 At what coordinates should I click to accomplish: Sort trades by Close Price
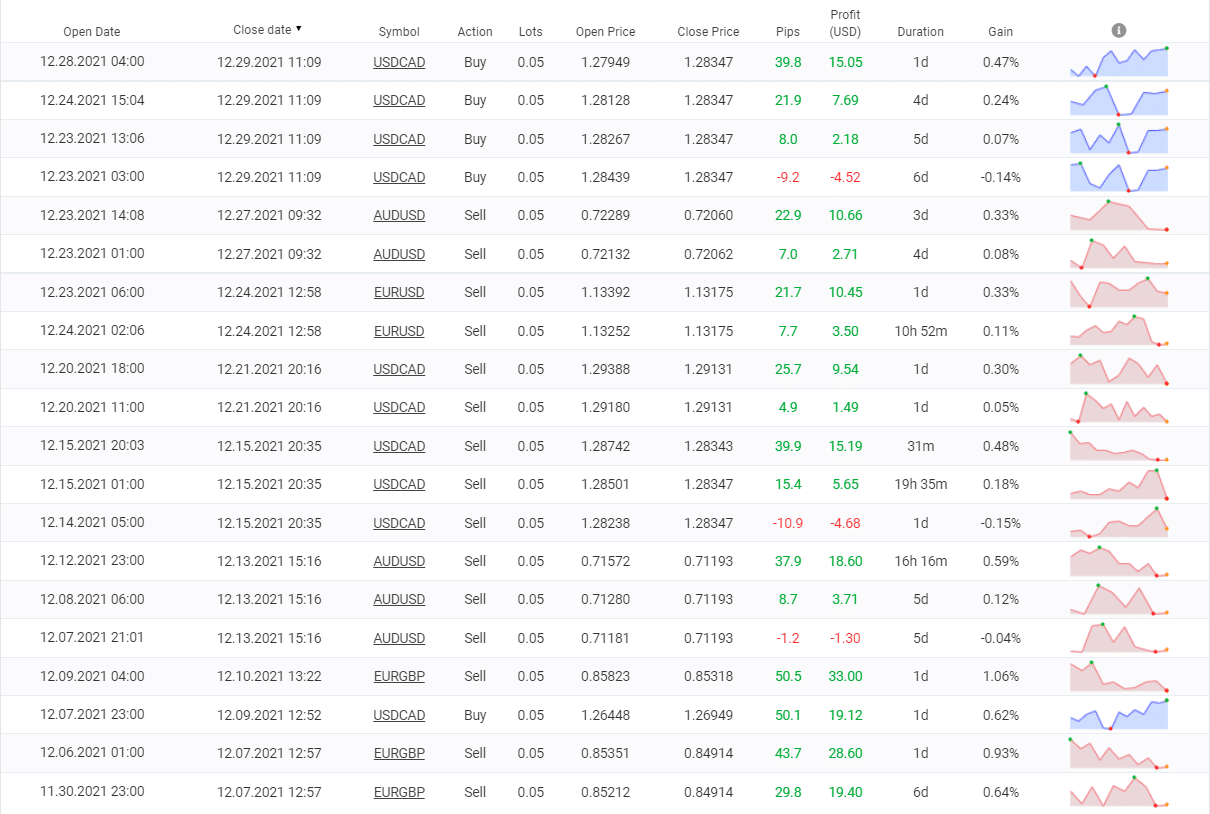tap(708, 31)
